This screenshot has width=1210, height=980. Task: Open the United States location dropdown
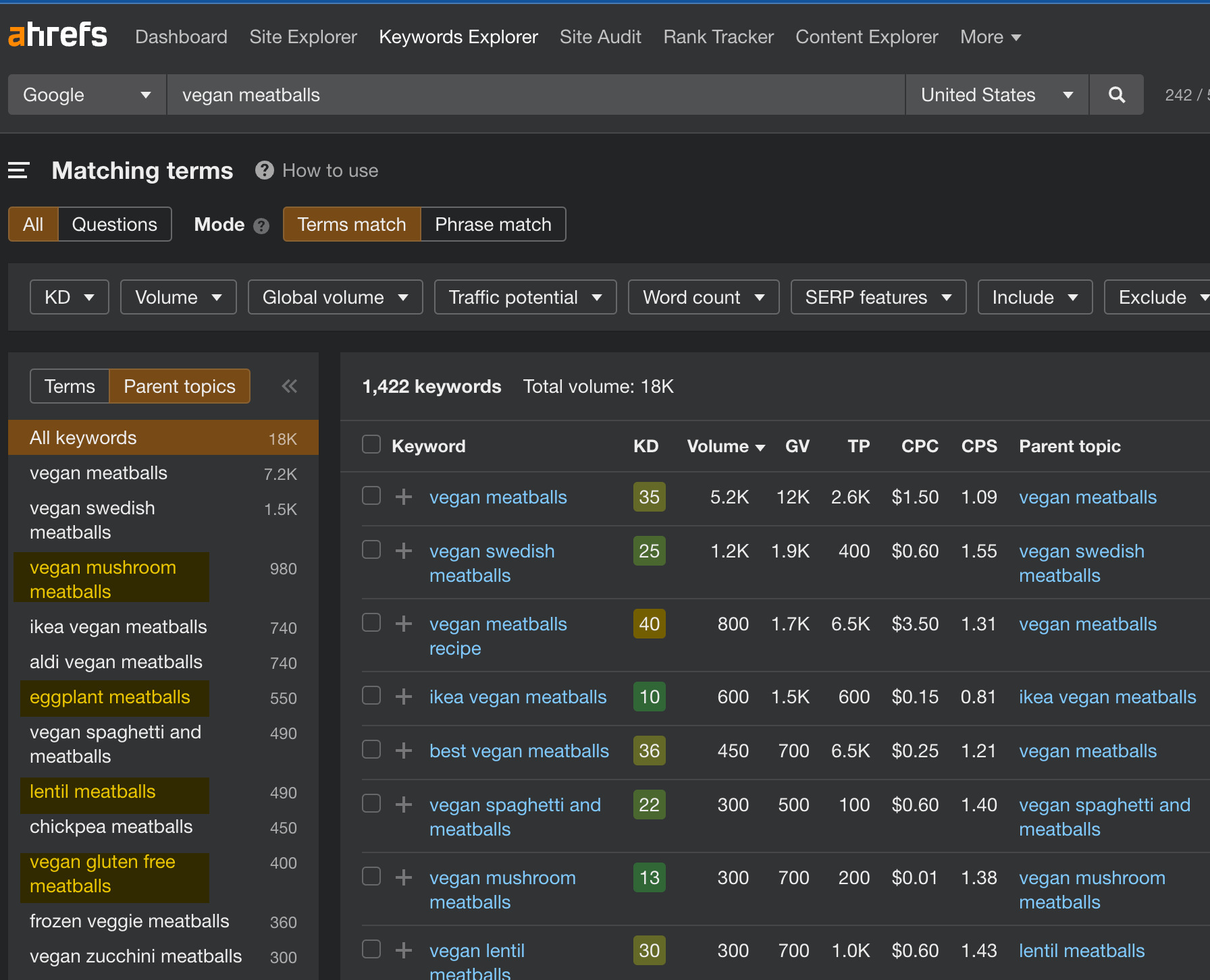(x=997, y=94)
